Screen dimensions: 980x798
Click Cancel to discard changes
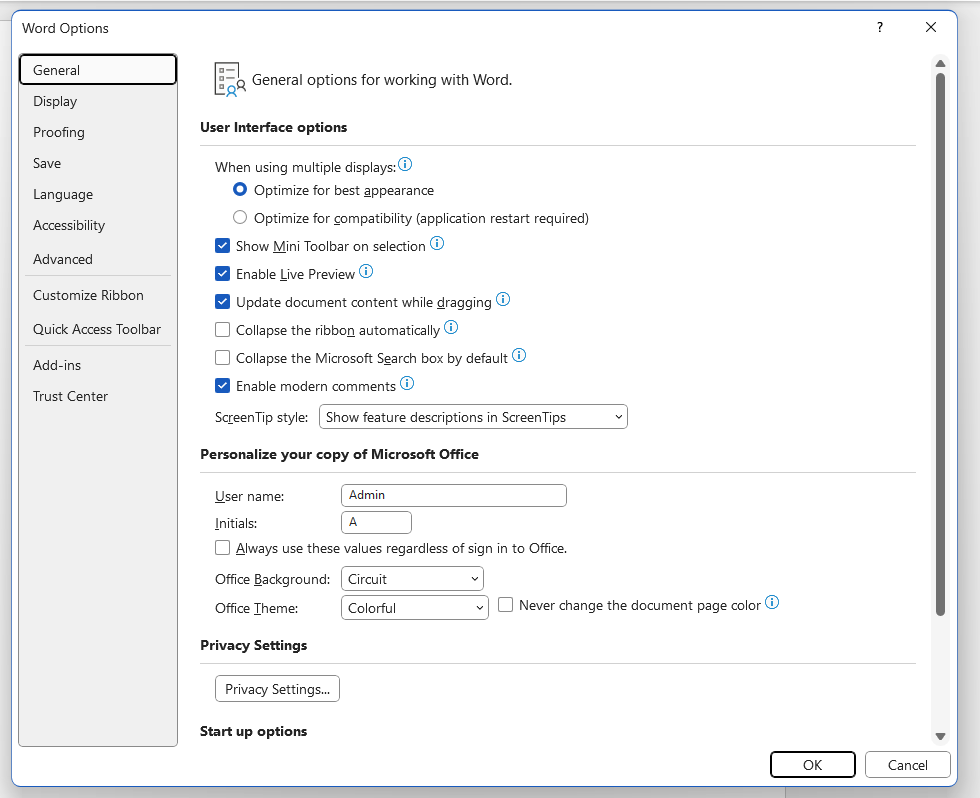[x=908, y=765]
